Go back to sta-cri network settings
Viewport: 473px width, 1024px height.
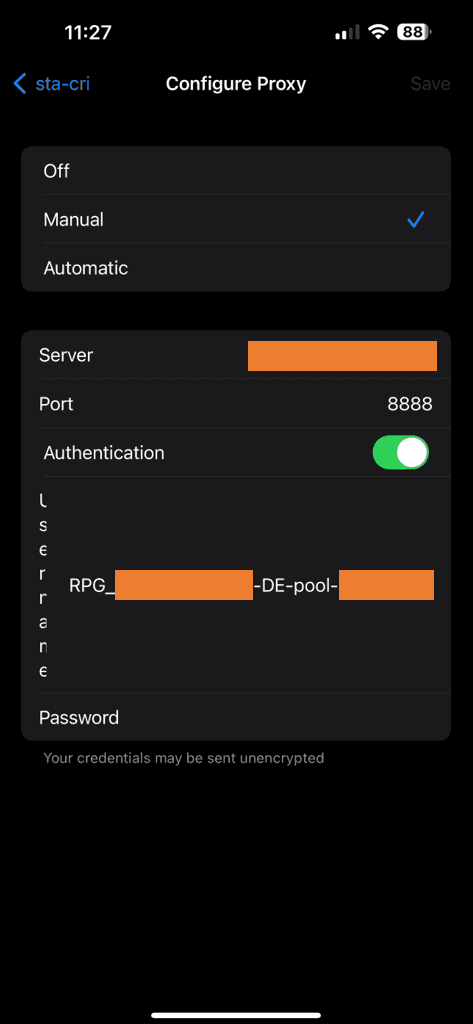52,84
